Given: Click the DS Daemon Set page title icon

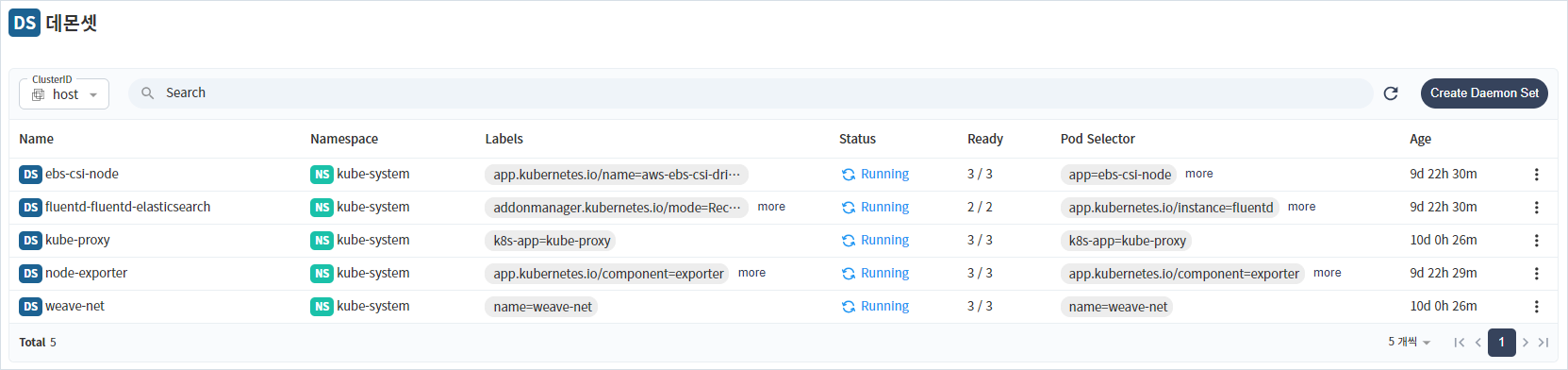Looking at the screenshot, I should tap(25, 23).
